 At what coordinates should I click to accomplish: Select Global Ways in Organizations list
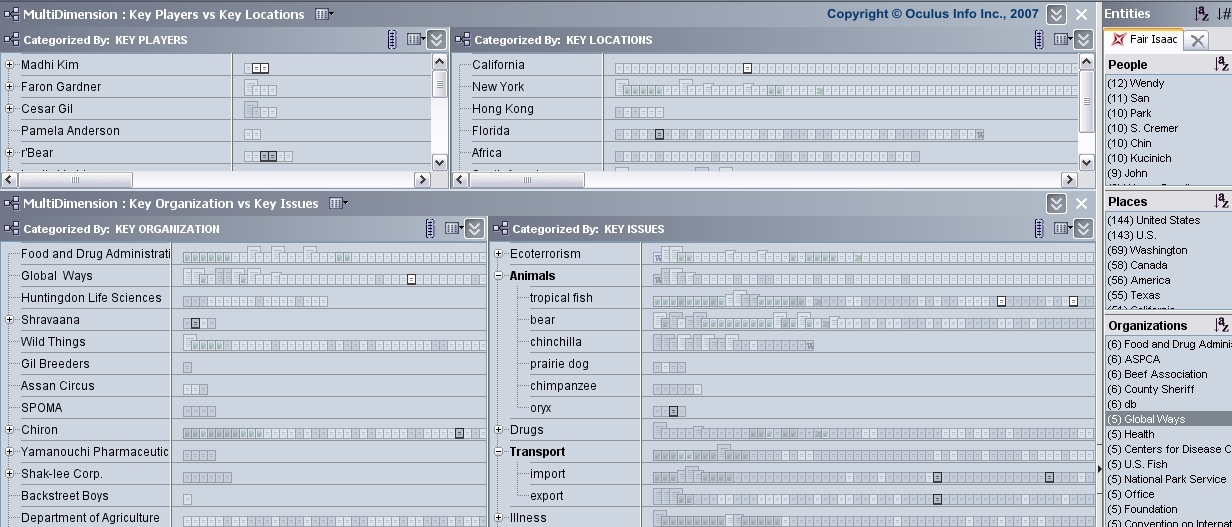click(x=1154, y=419)
